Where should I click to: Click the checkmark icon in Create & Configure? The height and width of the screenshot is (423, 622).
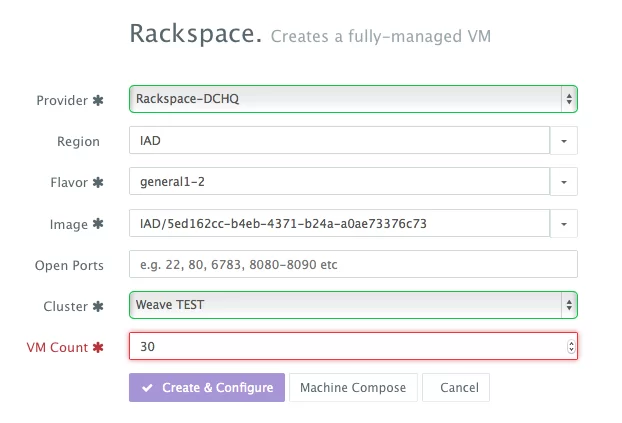coord(147,388)
